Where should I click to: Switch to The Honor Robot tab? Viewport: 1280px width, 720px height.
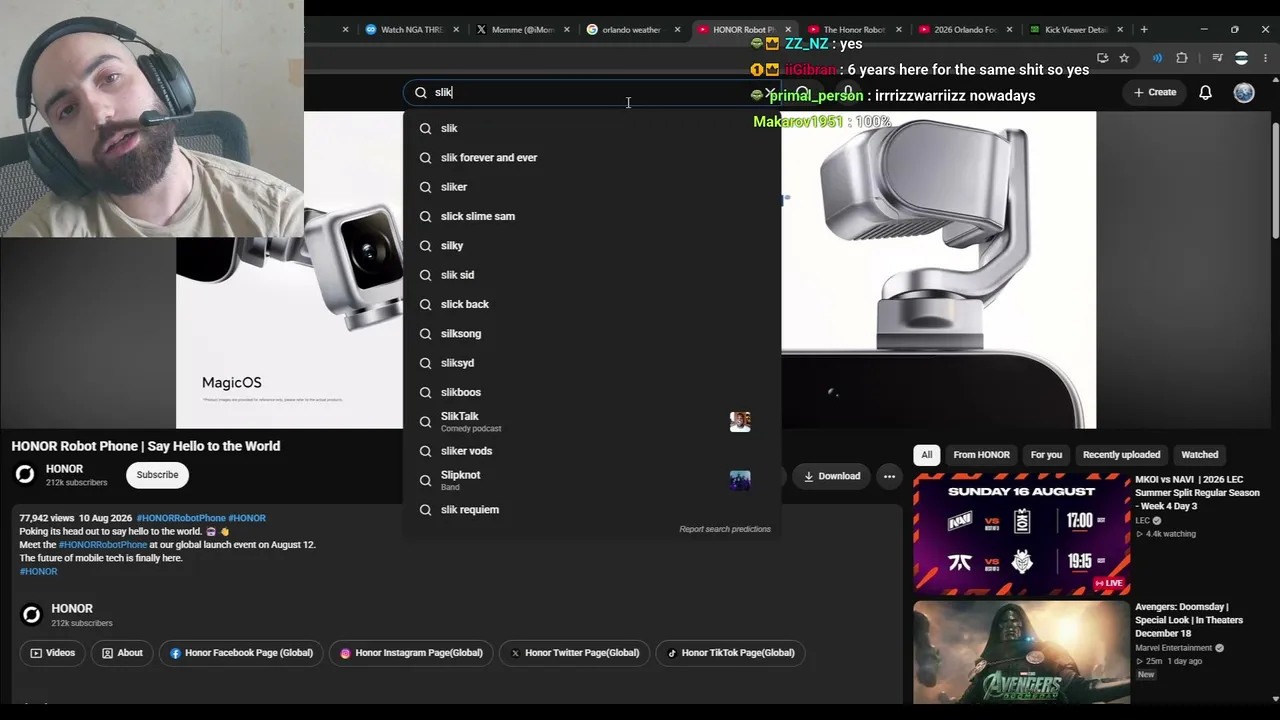click(x=853, y=30)
